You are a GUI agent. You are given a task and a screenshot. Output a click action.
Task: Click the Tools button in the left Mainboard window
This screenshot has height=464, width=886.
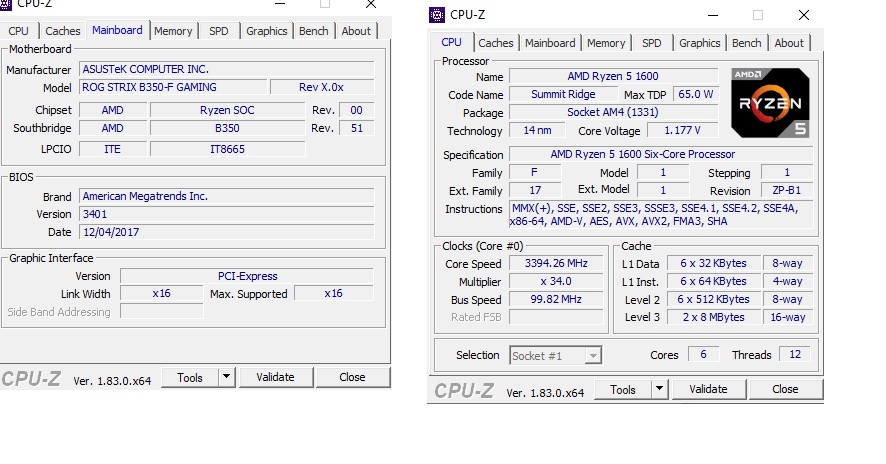click(190, 377)
